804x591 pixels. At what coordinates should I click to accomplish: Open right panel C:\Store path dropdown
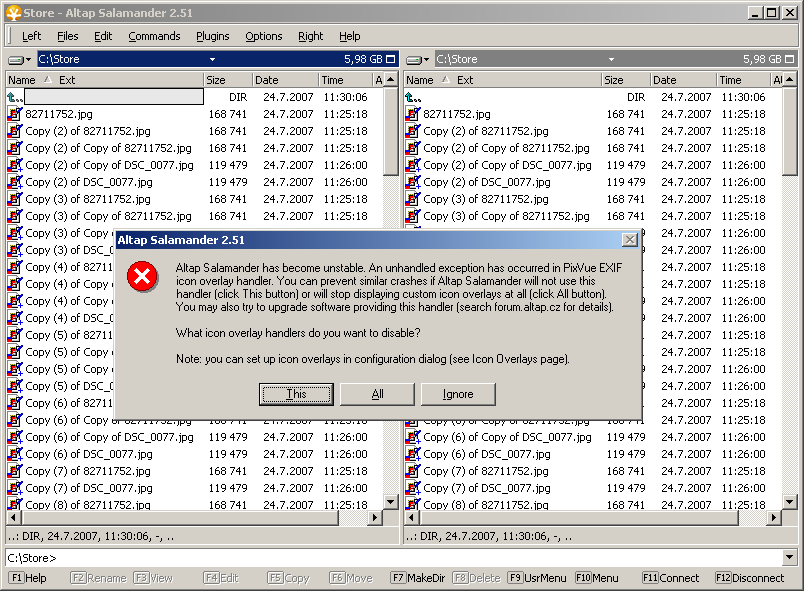(611, 59)
